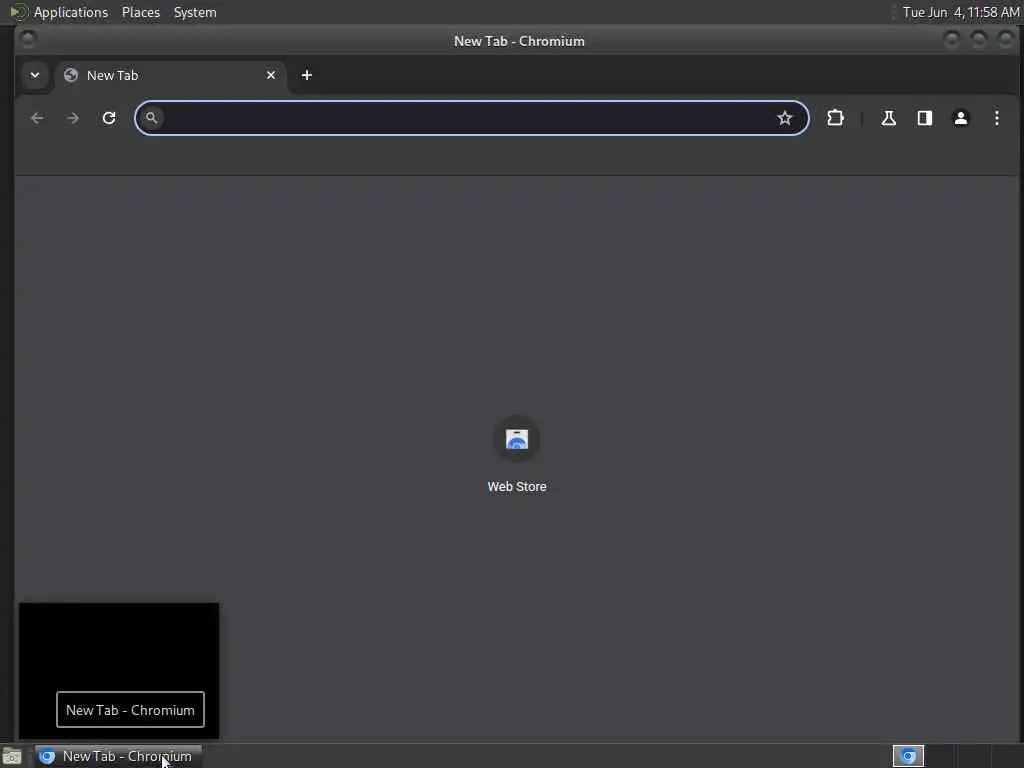The image size is (1024, 768).
Task: Go forward using the forward arrow
Action: tap(73, 118)
